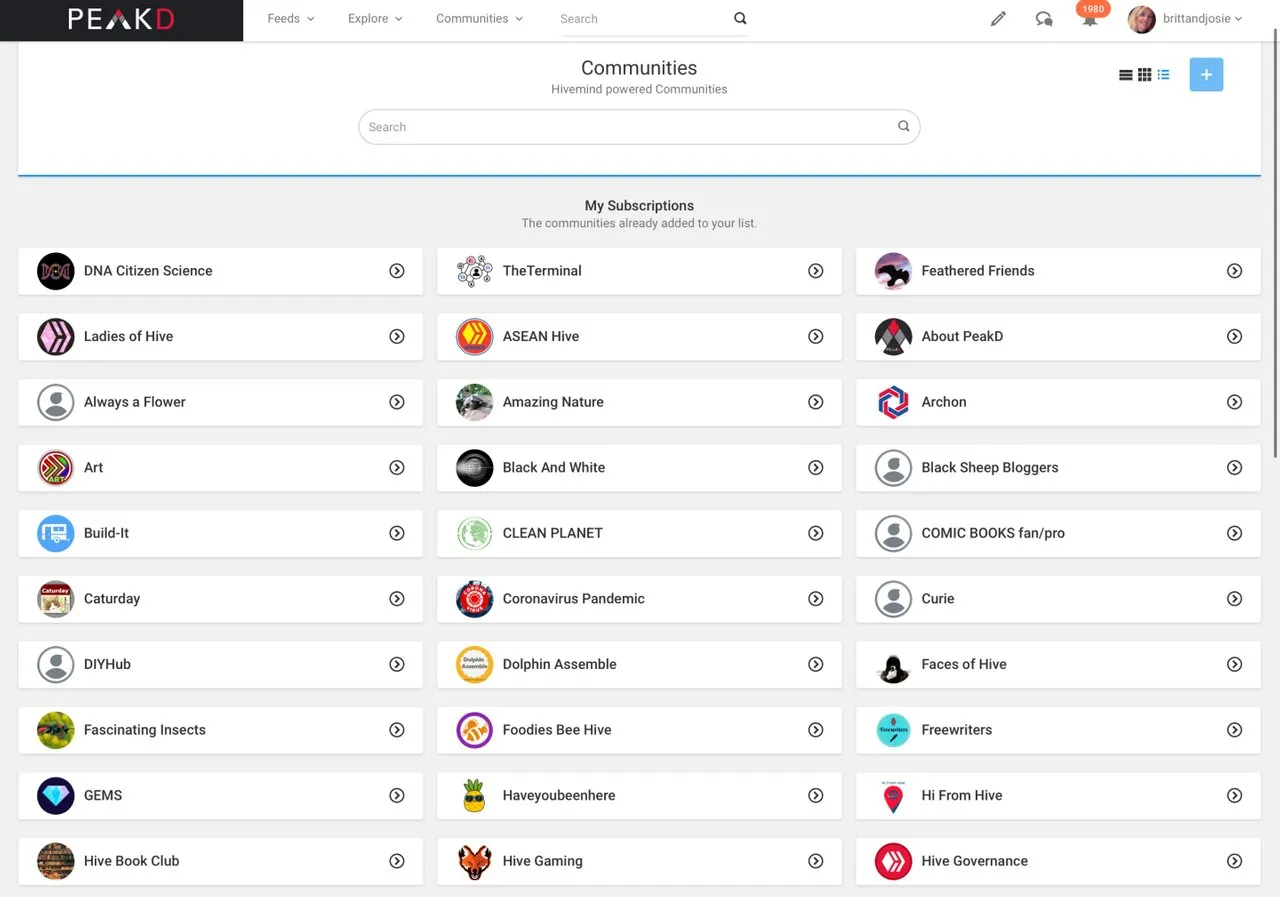Open Black And White arrow icon

[x=816, y=468]
